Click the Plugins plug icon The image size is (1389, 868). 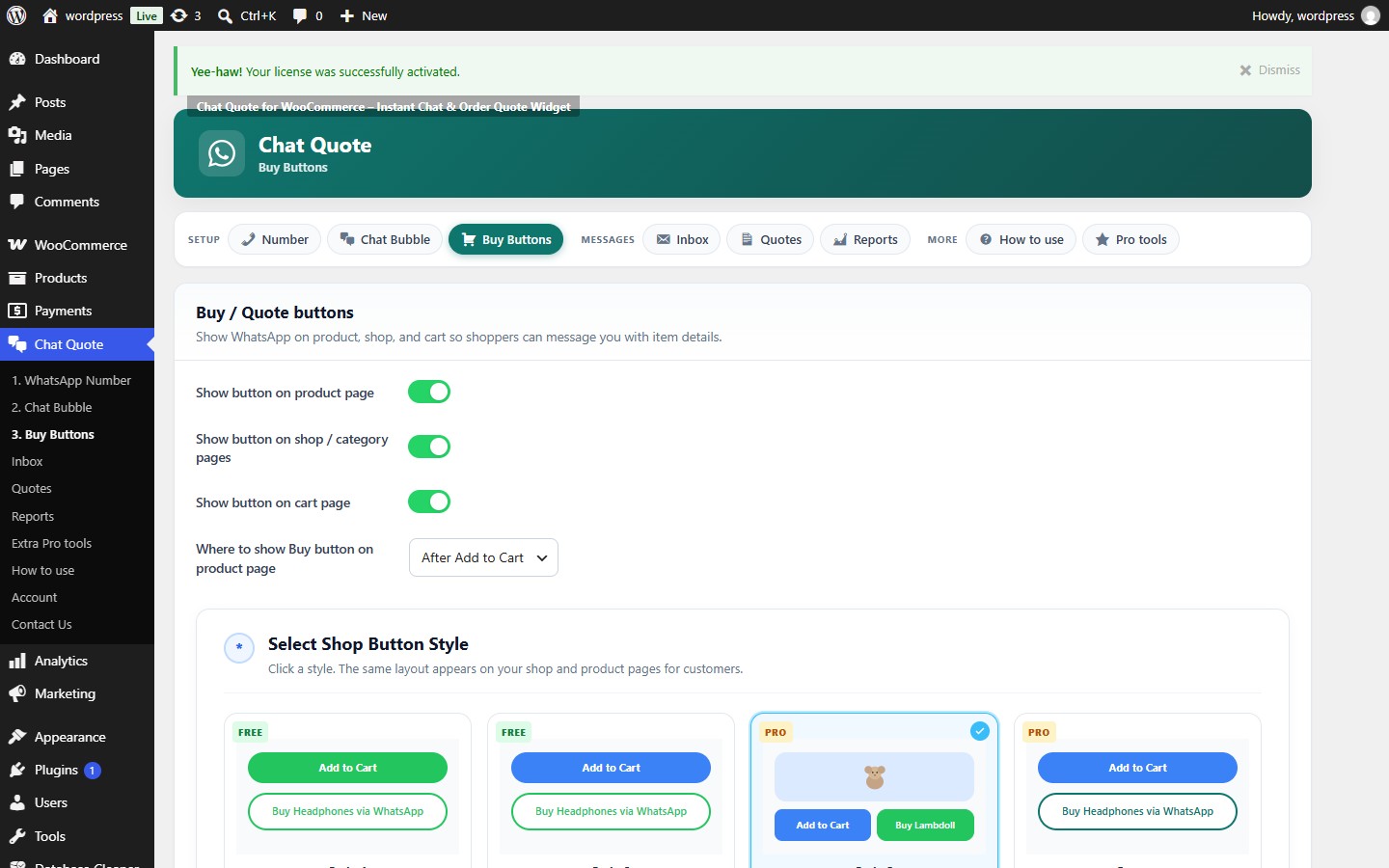coord(17,770)
